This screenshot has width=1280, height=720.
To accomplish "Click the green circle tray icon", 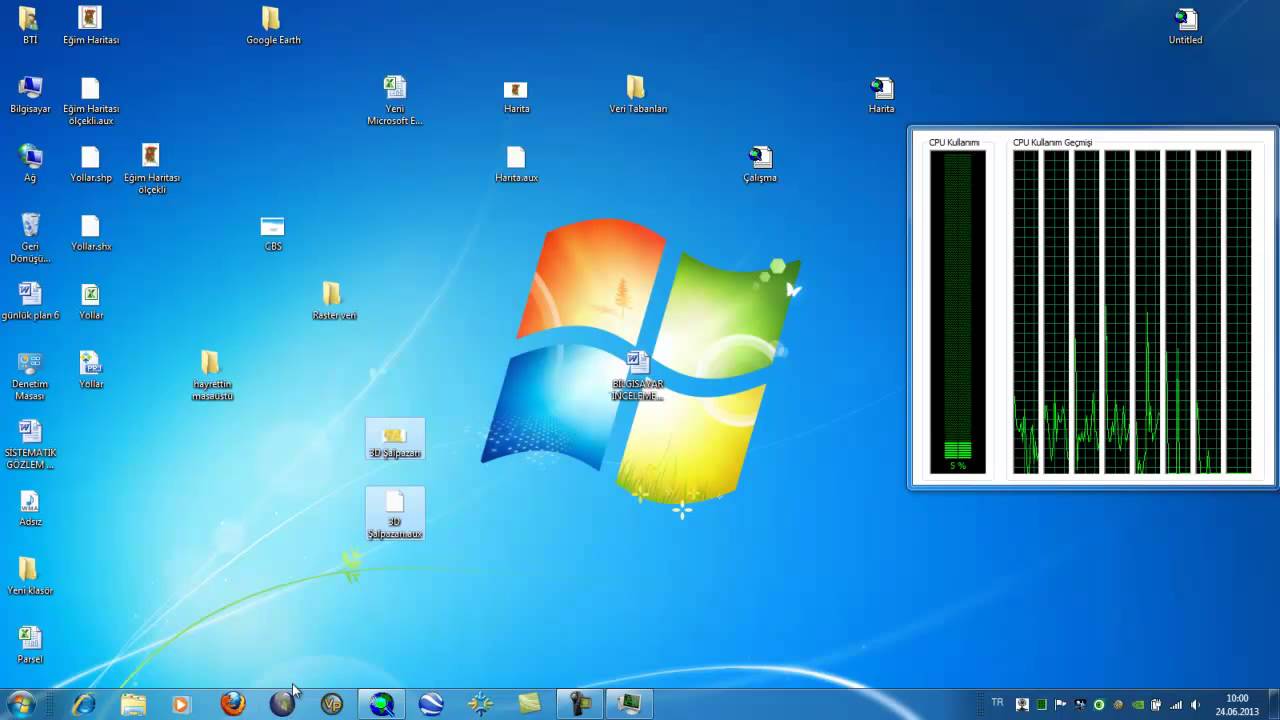I will (x=1099, y=704).
